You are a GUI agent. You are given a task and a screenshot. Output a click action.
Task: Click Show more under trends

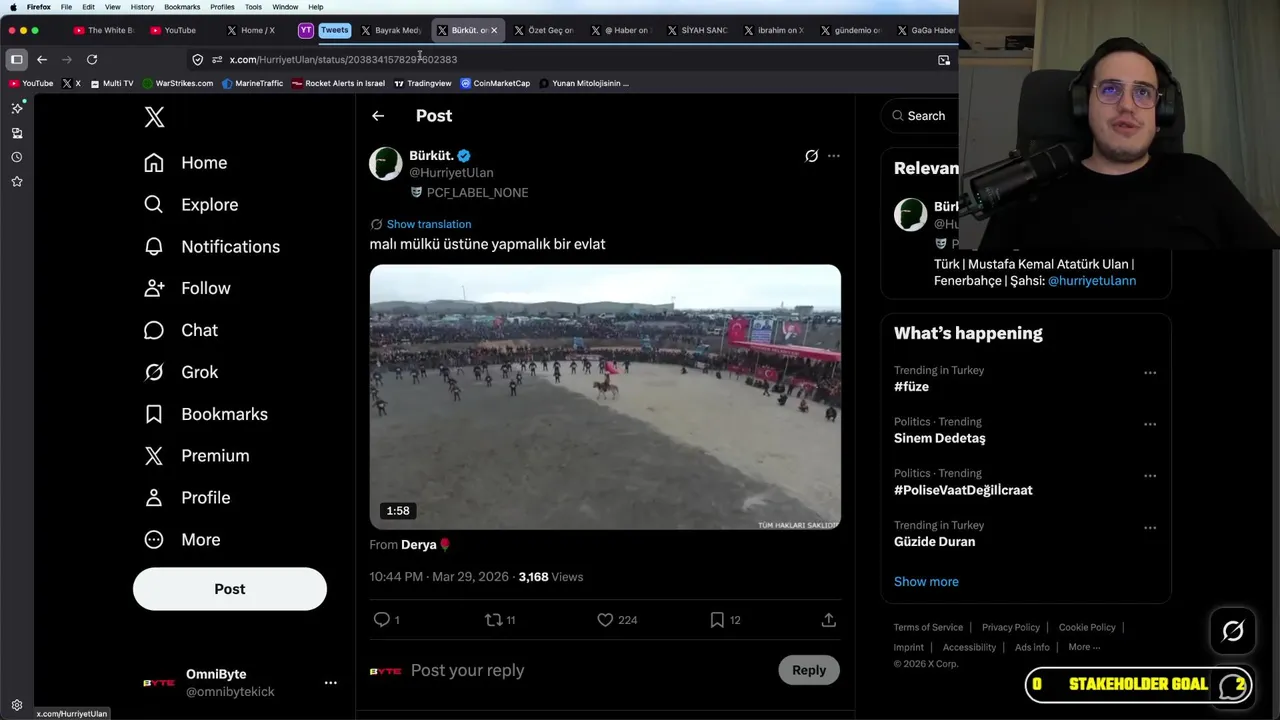click(926, 582)
